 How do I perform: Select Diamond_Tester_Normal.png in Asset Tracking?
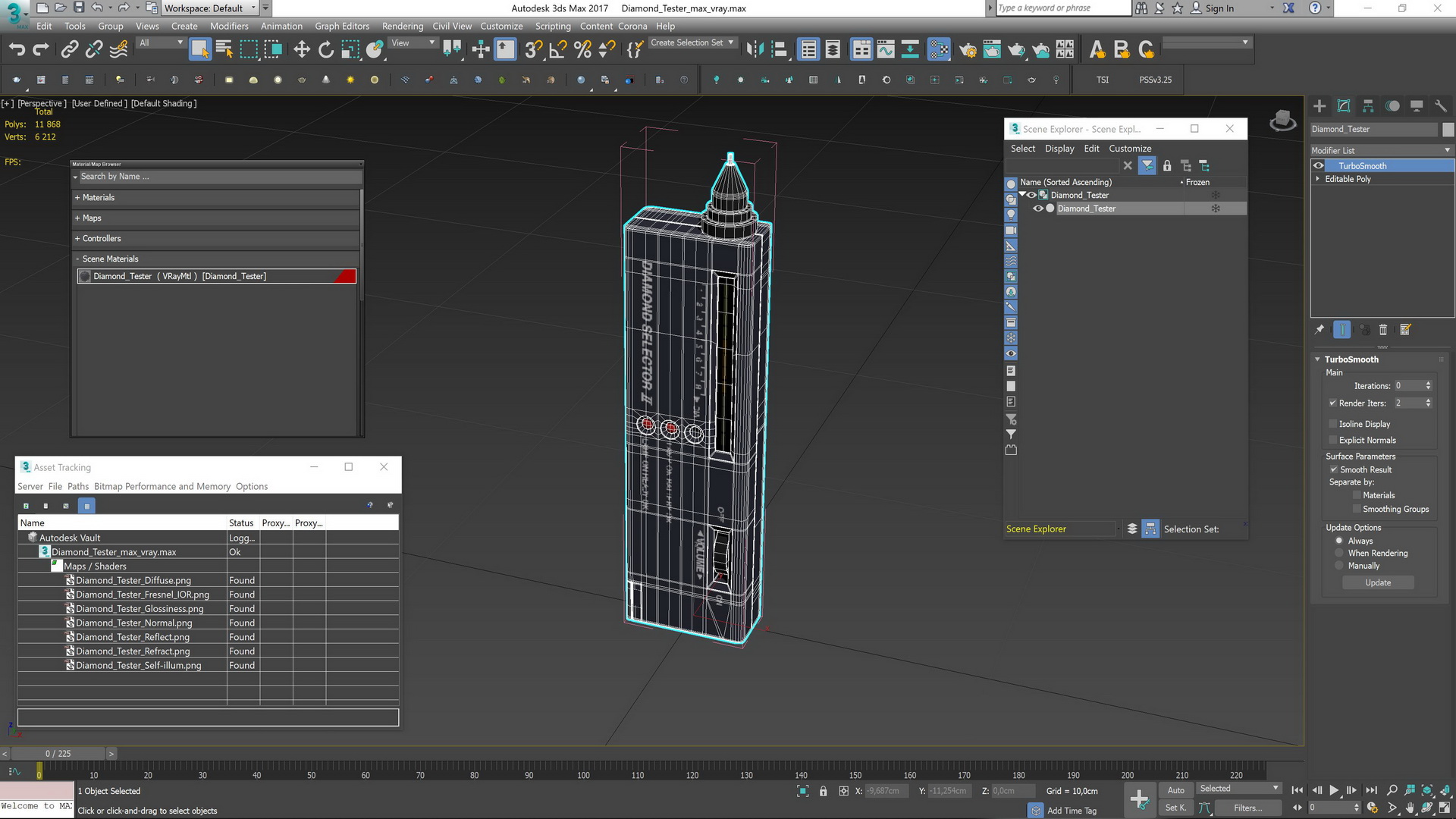click(133, 623)
